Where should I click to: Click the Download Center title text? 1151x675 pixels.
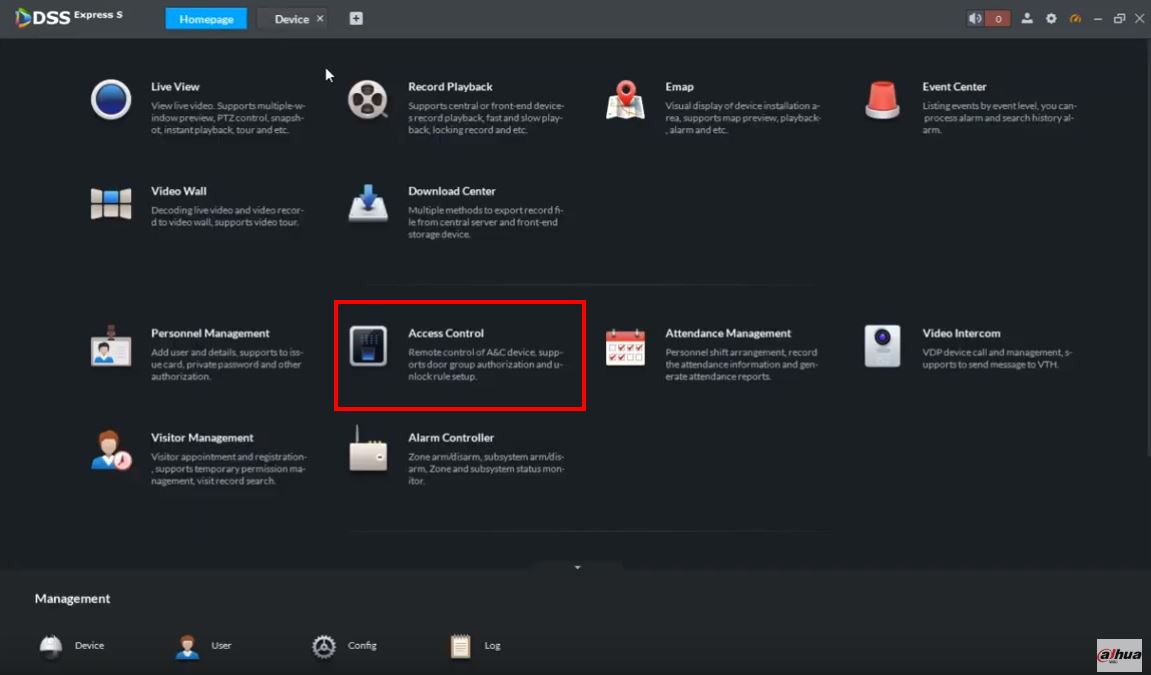point(452,191)
